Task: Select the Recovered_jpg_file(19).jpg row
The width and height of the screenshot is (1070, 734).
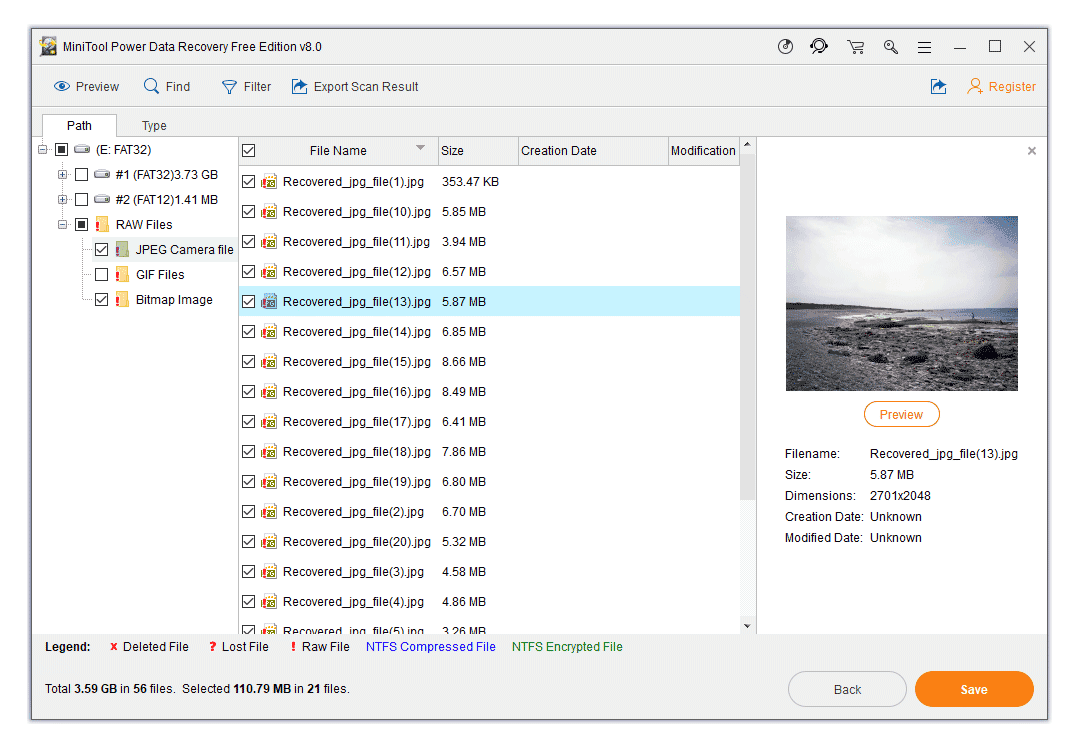Action: coord(489,482)
